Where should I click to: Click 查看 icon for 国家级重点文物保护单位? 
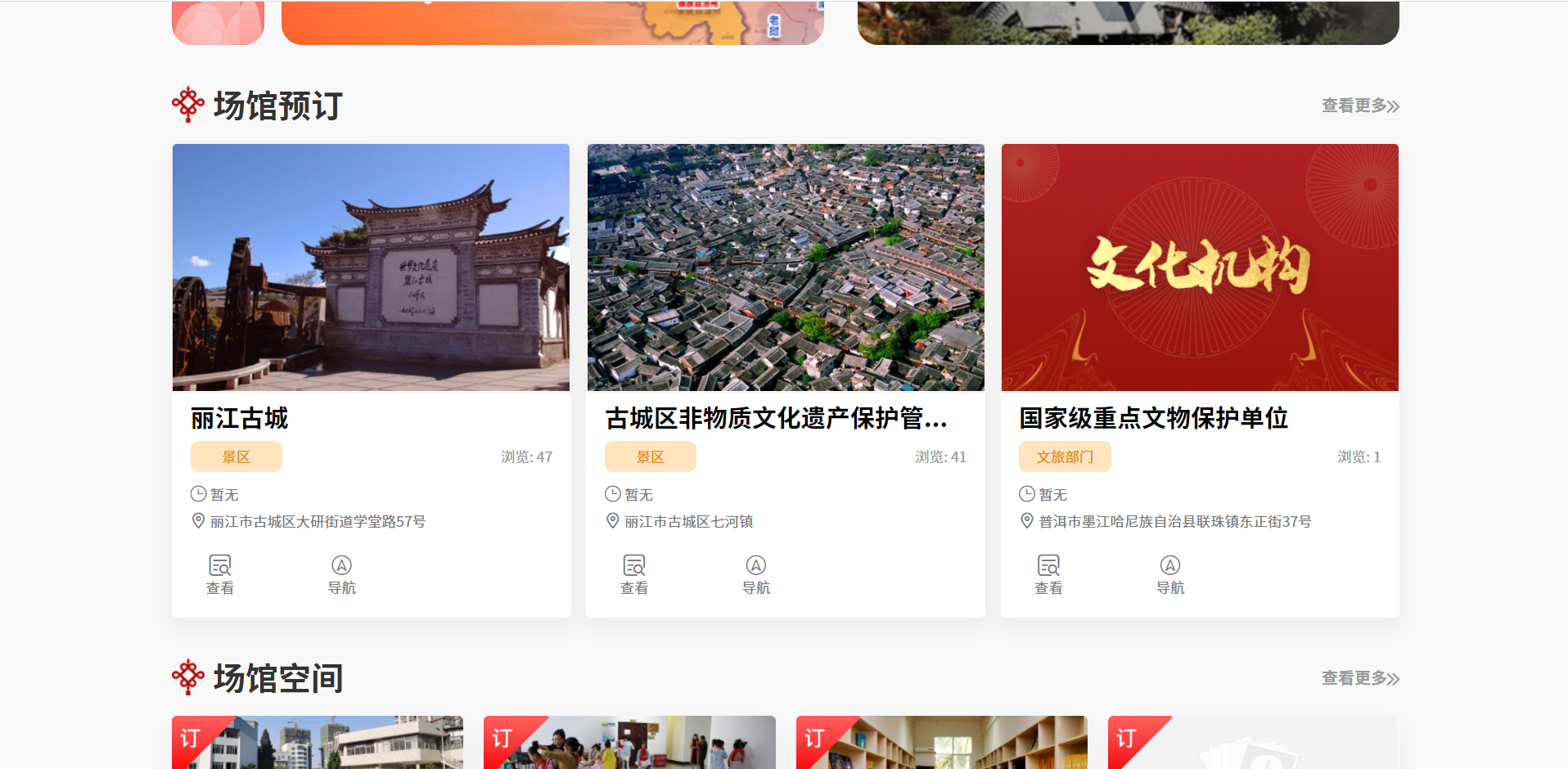[1048, 566]
